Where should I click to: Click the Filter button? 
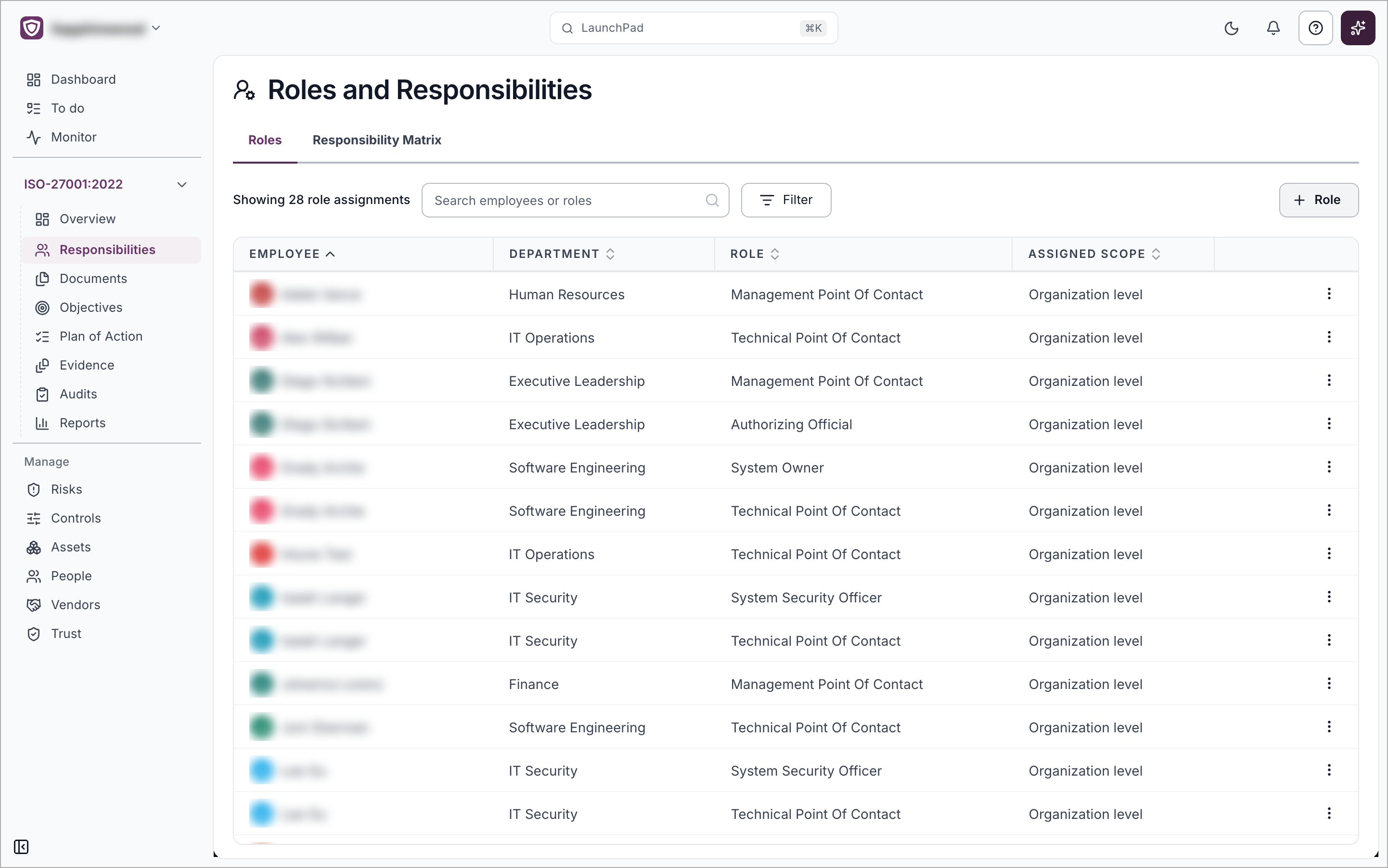pyautogui.click(x=785, y=200)
